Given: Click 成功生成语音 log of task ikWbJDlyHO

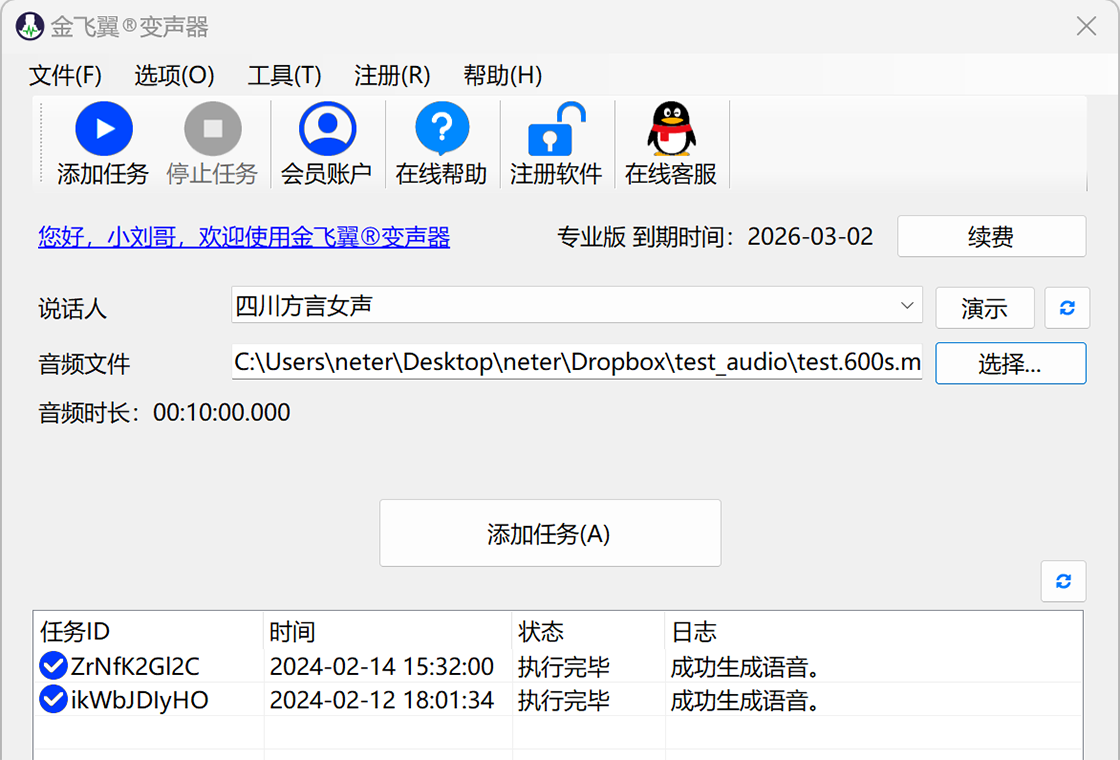Looking at the screenshot, I should coord(744,700).
